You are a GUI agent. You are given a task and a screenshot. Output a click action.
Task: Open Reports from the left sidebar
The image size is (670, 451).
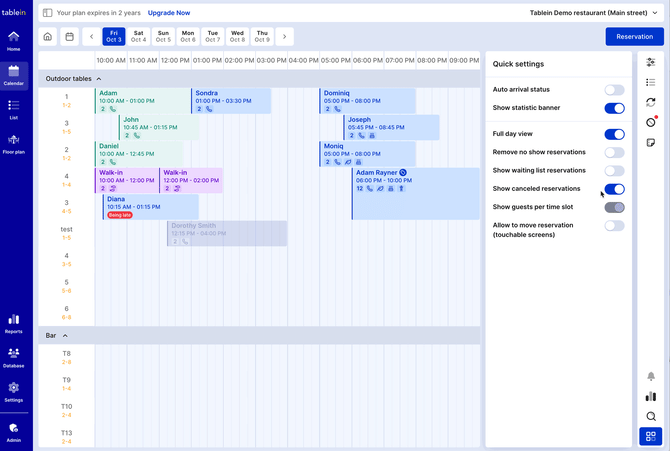pos(14,323)
